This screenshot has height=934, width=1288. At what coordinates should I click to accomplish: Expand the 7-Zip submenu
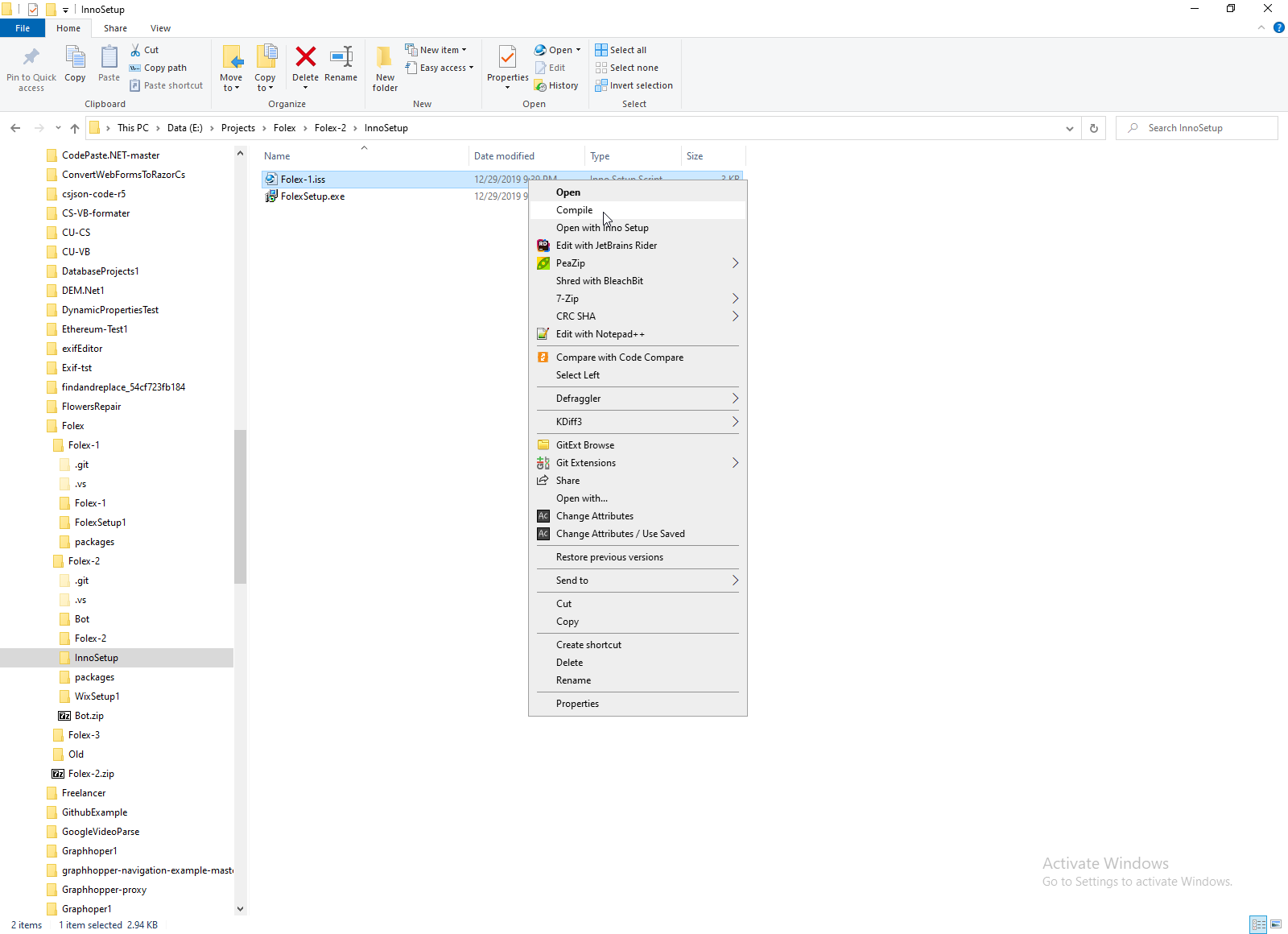(638, 299)
